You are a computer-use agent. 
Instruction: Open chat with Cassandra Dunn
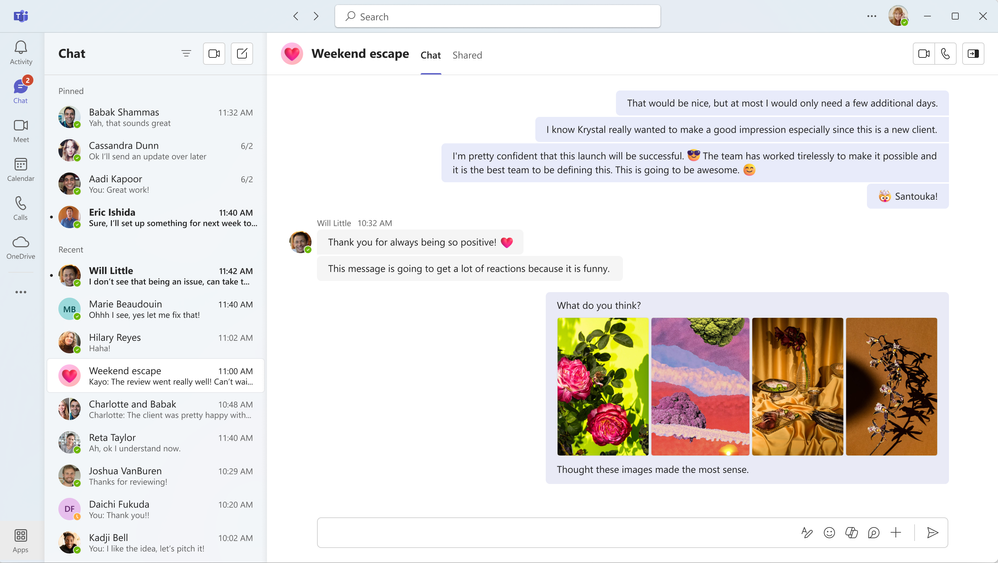[156, 151]
